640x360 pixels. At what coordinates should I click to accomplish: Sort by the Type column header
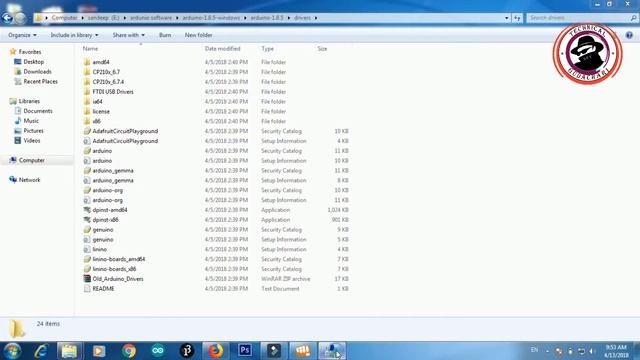tap(267, 49)
